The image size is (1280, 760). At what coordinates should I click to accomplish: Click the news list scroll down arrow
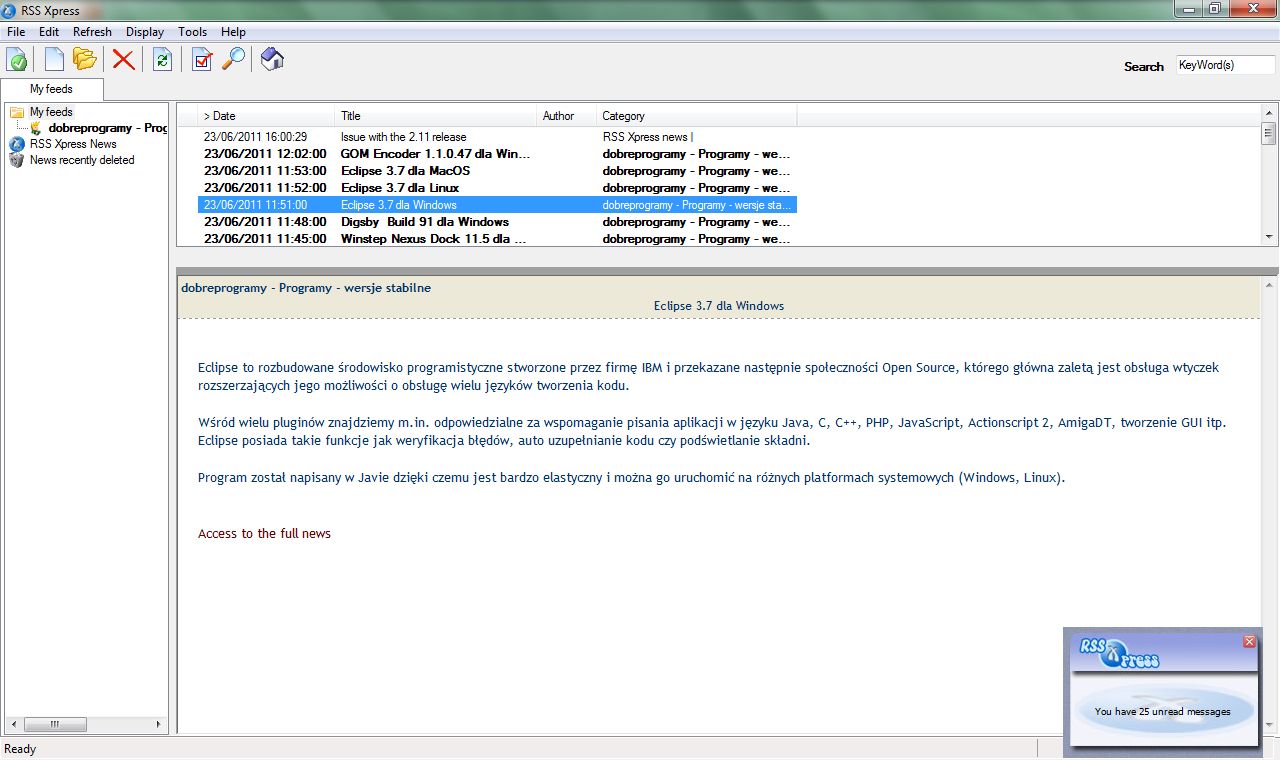pyautogui.click(x=1269, y=237)
